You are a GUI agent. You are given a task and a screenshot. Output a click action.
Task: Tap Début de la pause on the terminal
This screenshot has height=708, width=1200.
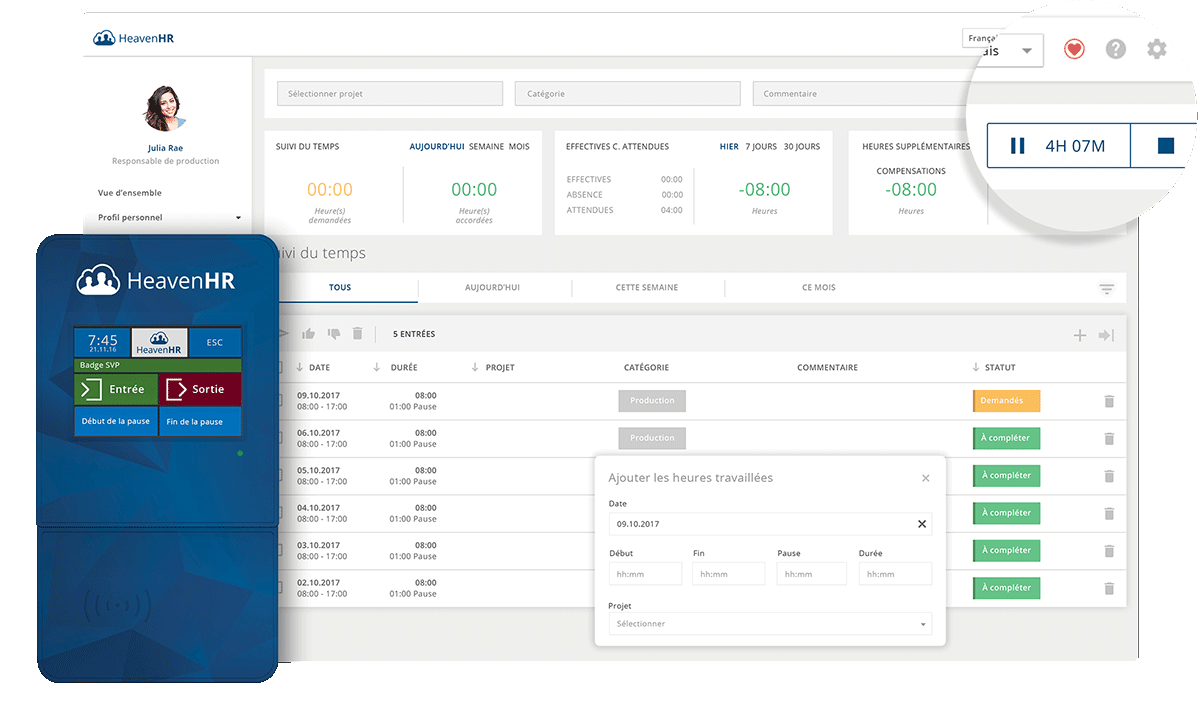coord(116,421)
